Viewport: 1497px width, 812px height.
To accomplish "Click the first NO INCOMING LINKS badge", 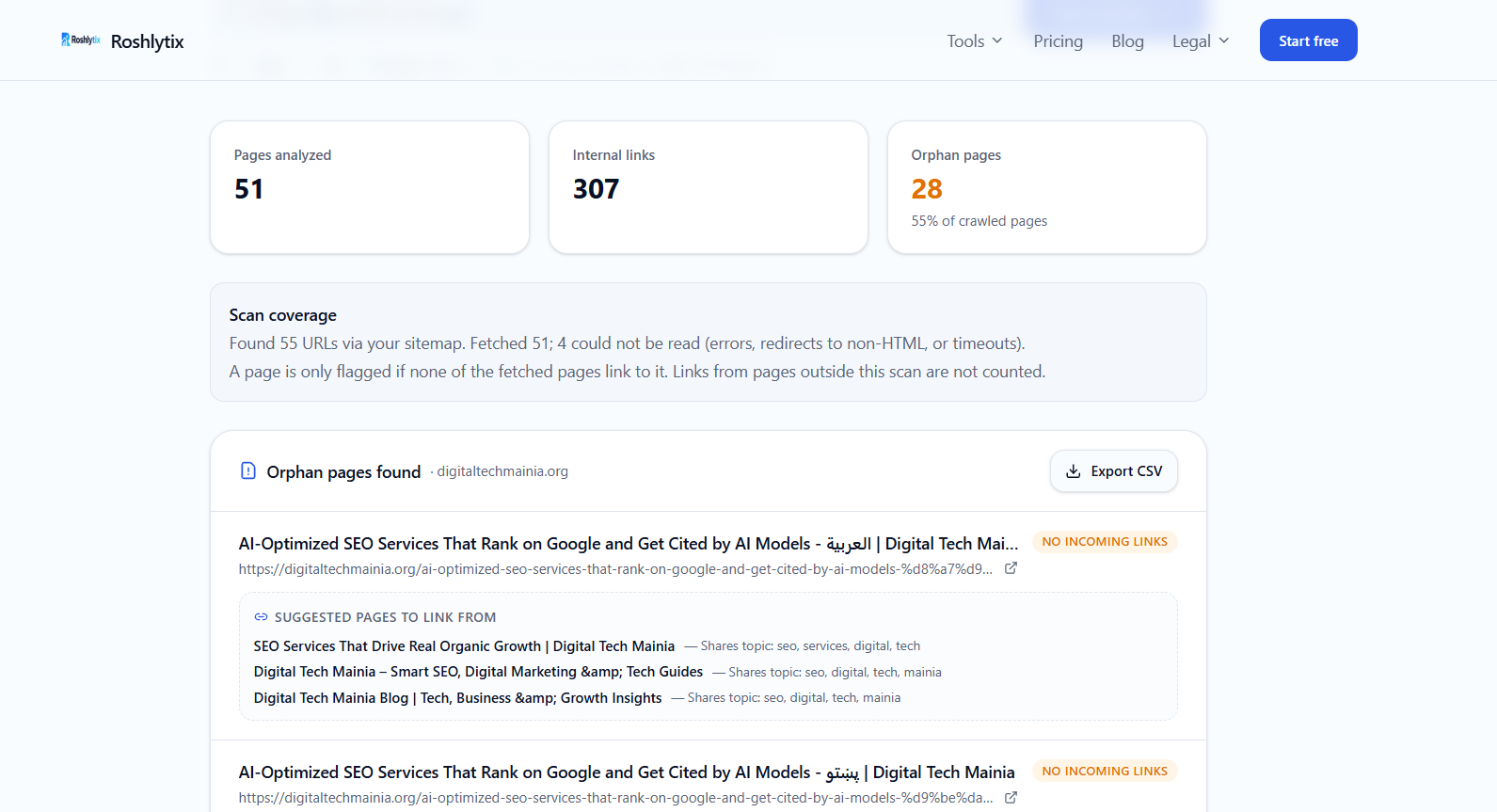I will pos(1105,542).
